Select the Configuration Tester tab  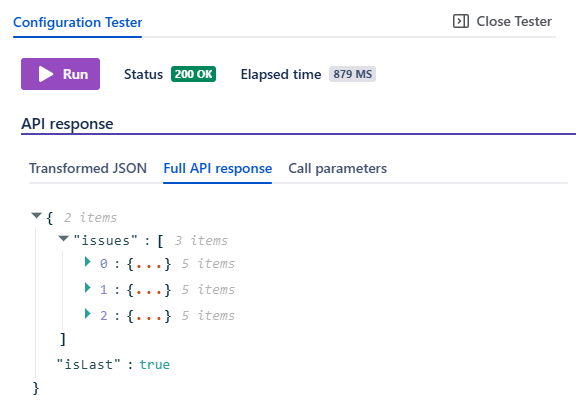77,22
